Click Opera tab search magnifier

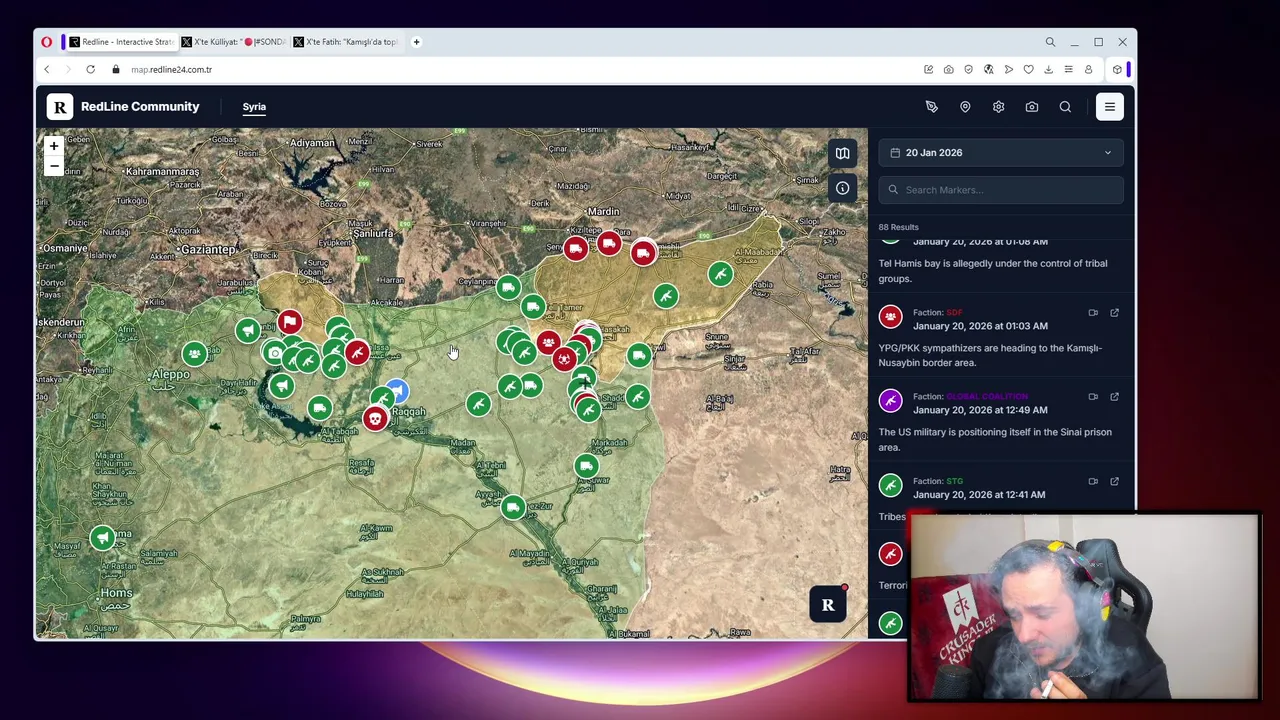(1050, 42)
